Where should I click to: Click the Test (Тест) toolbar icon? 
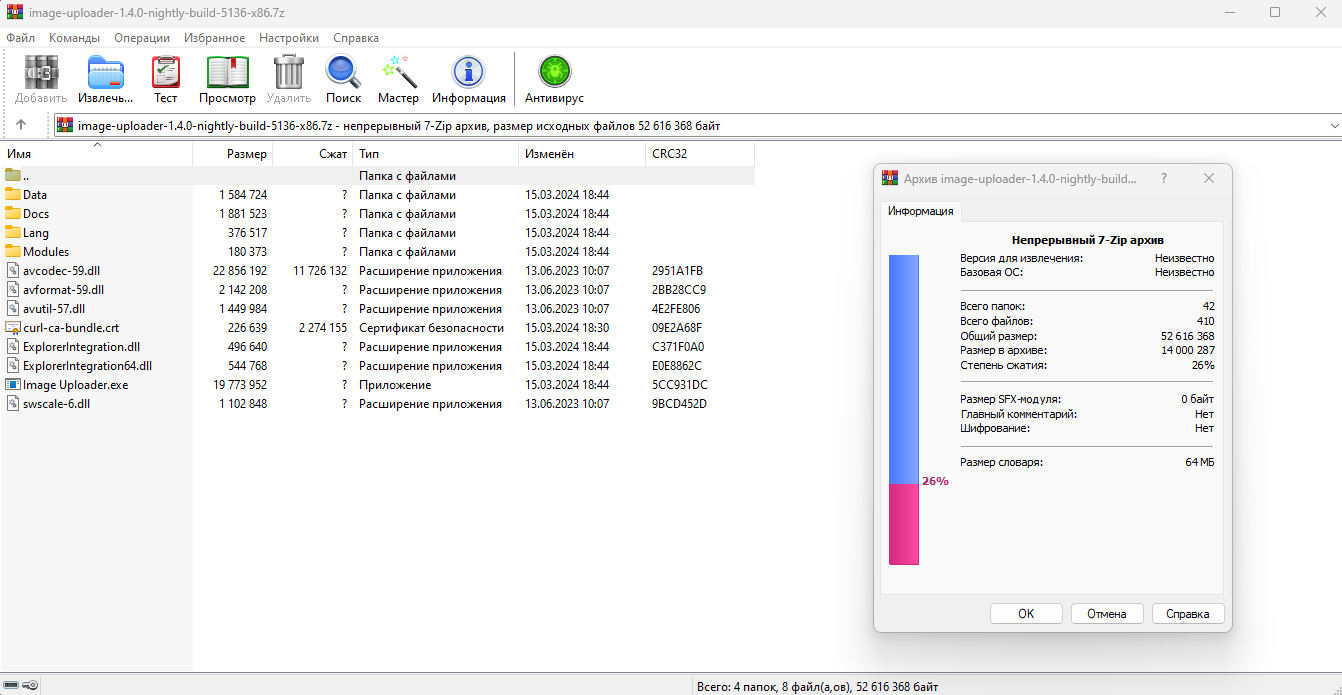coord(165,73)
